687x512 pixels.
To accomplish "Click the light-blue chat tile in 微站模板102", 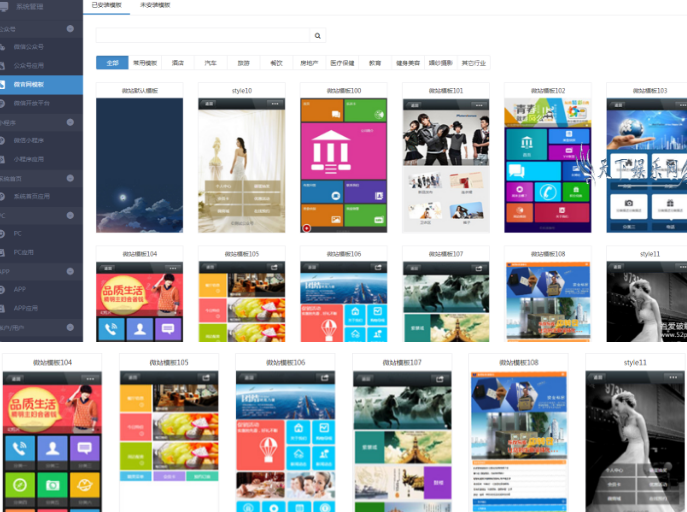I will point(533,171).
